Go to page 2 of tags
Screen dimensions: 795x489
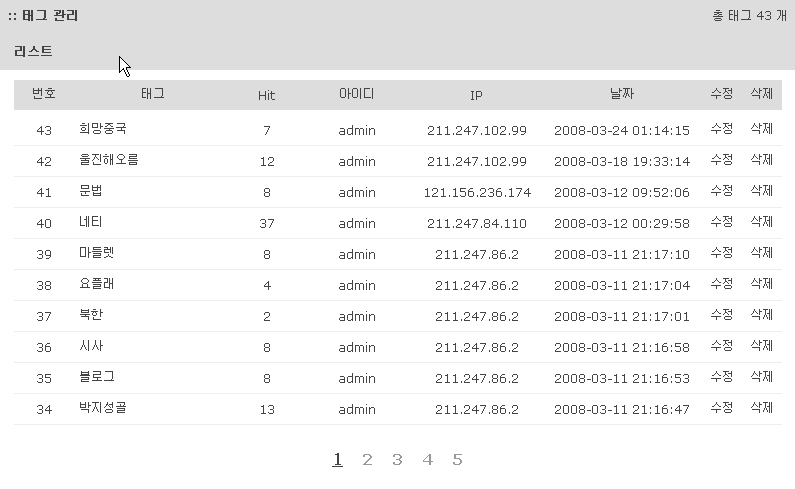point(367,460)
